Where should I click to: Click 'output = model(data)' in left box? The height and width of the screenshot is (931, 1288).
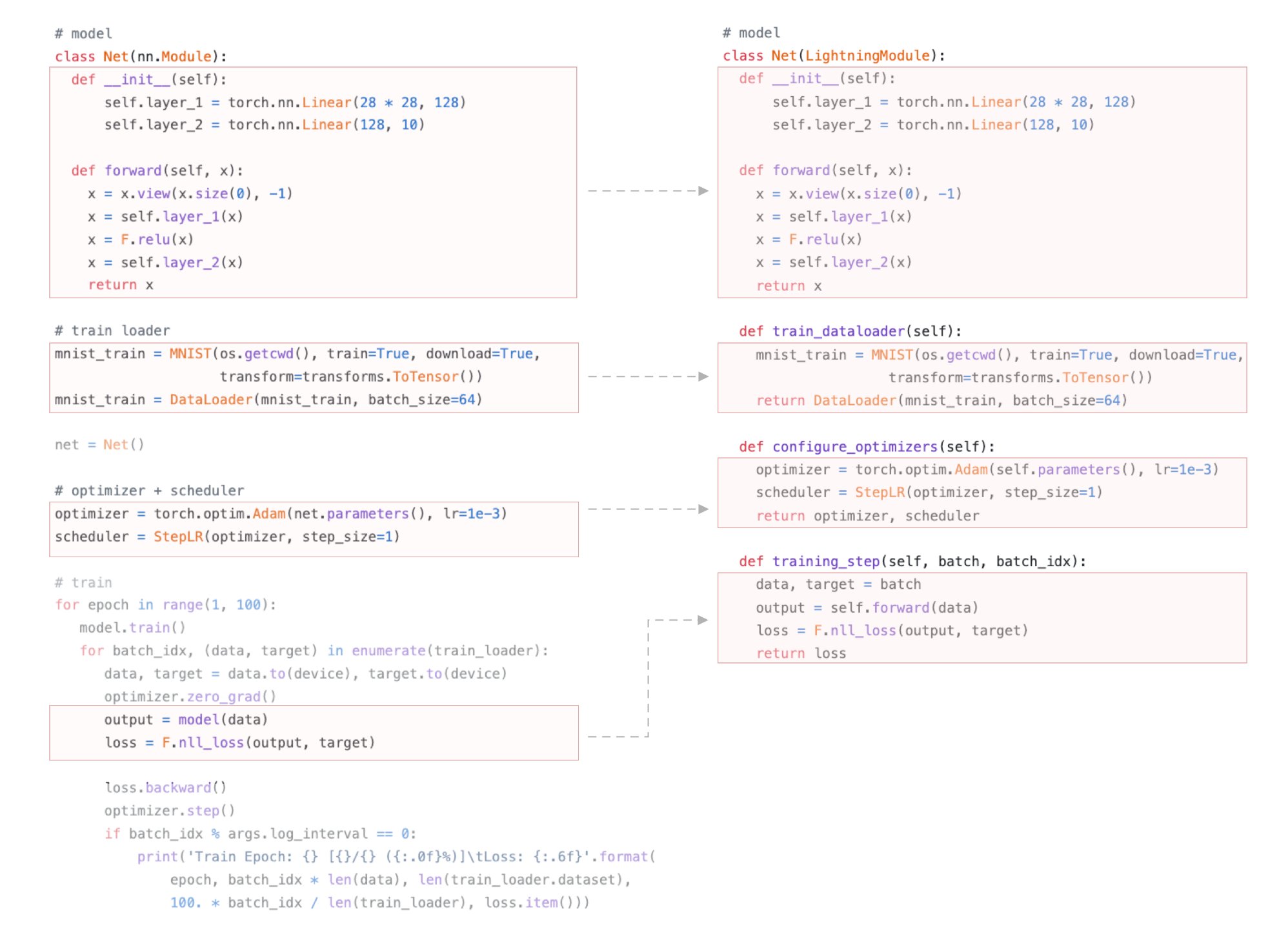185,720
